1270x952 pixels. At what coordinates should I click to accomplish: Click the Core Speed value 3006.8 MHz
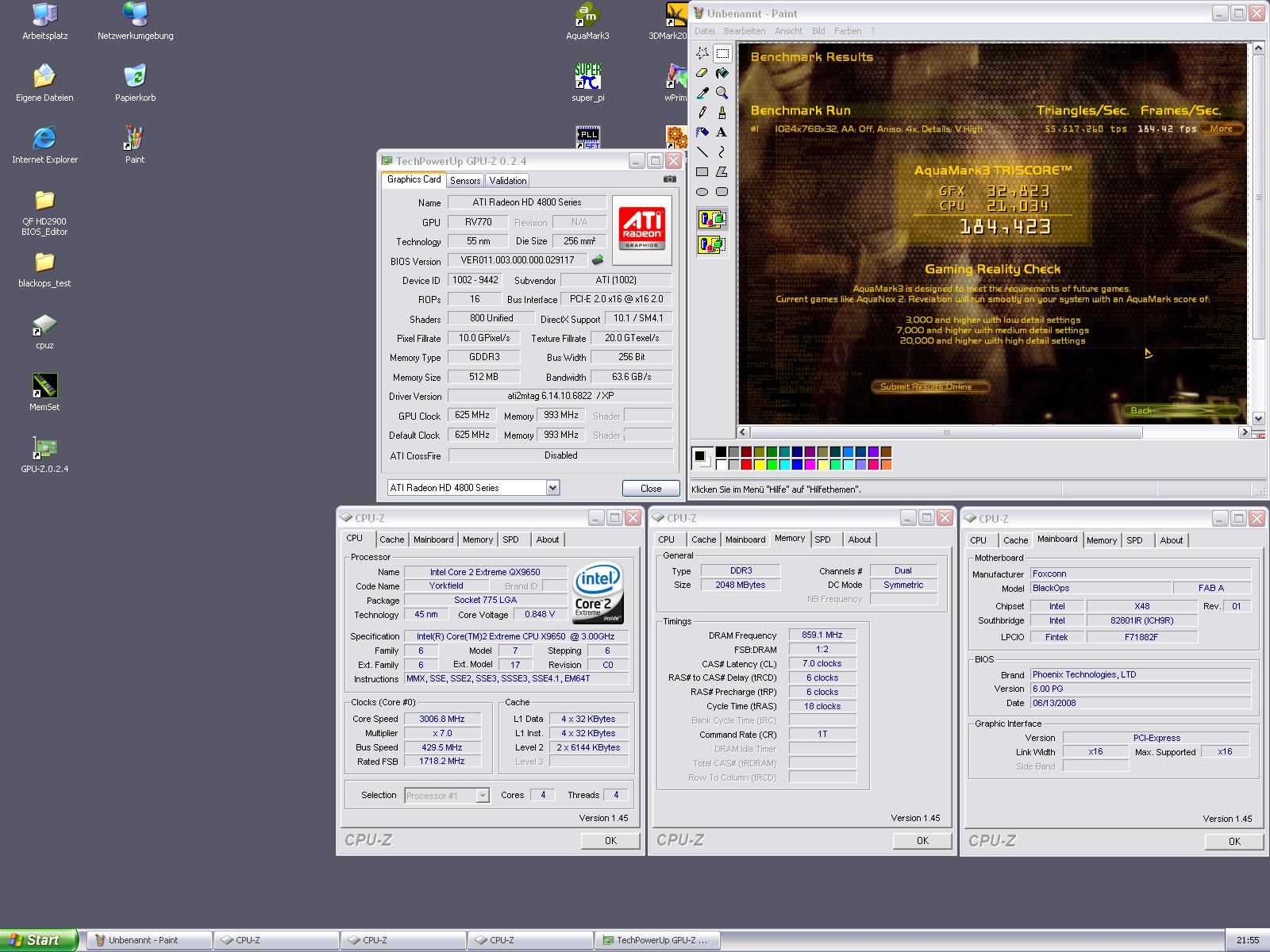point(443,719)
